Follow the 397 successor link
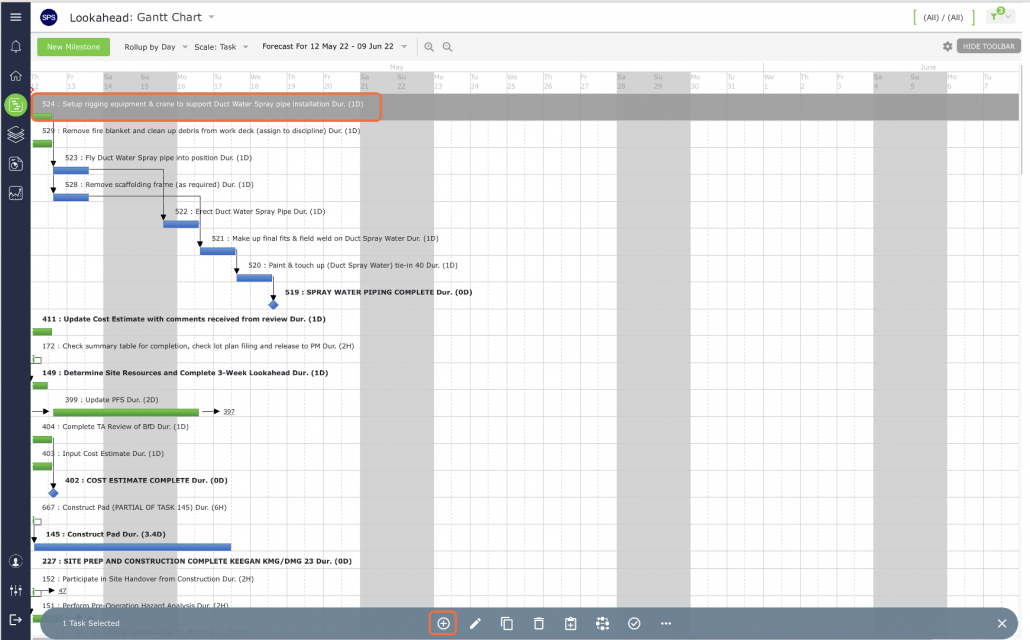 pyautogui.click(x=229, y=412)
